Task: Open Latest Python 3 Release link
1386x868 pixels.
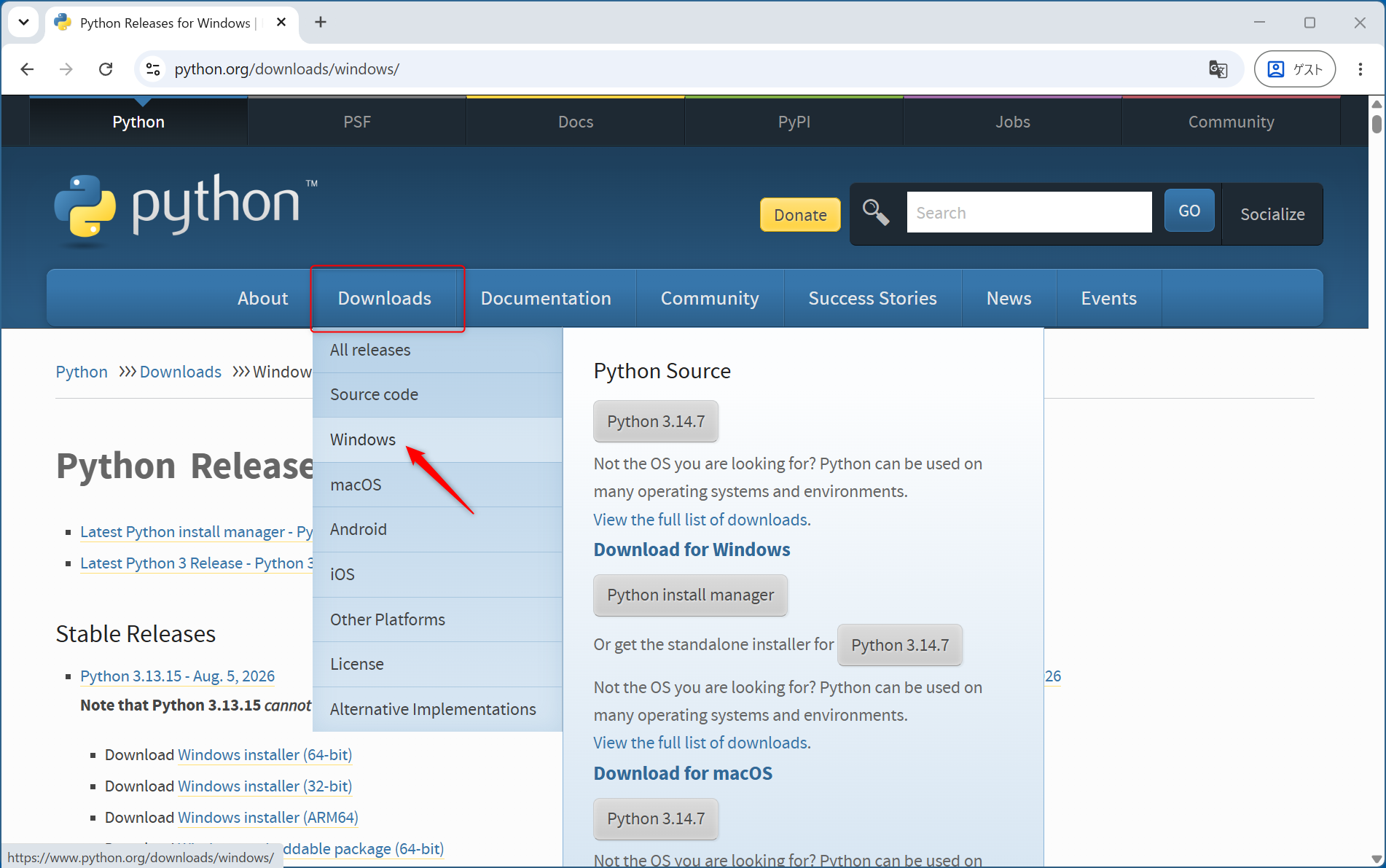Action: [197, 563]
